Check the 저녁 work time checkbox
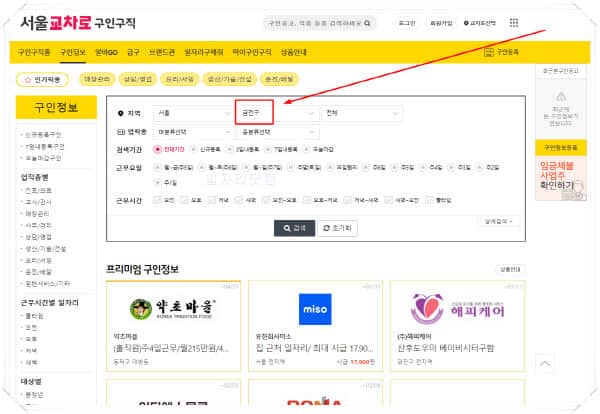 [212, 200]
